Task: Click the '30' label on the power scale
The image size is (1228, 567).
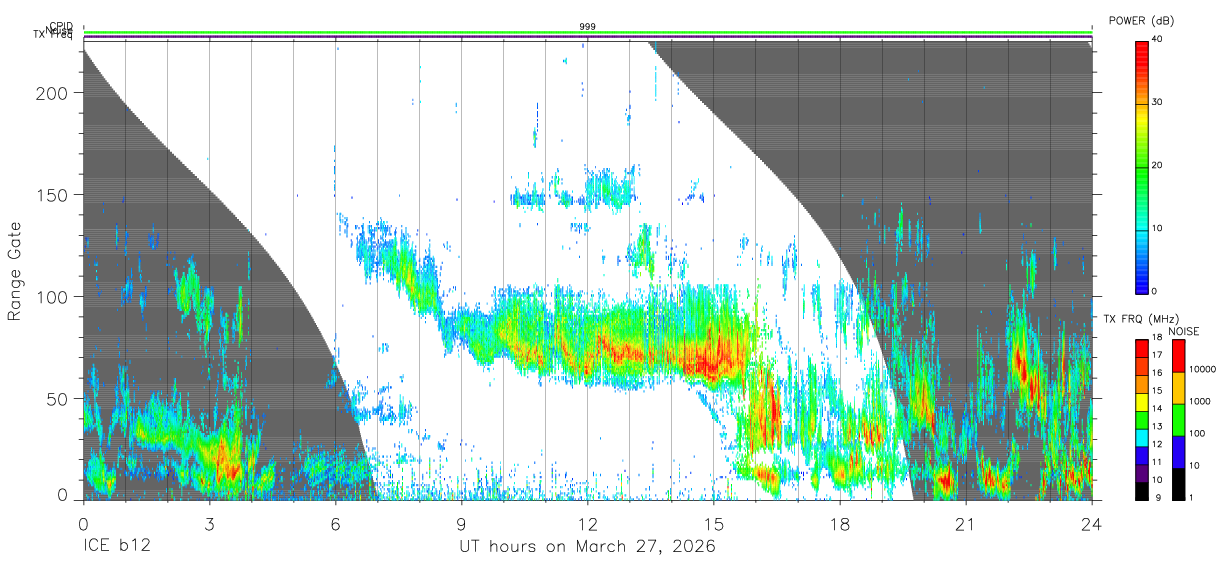Action: click(x=1158, y=103)
